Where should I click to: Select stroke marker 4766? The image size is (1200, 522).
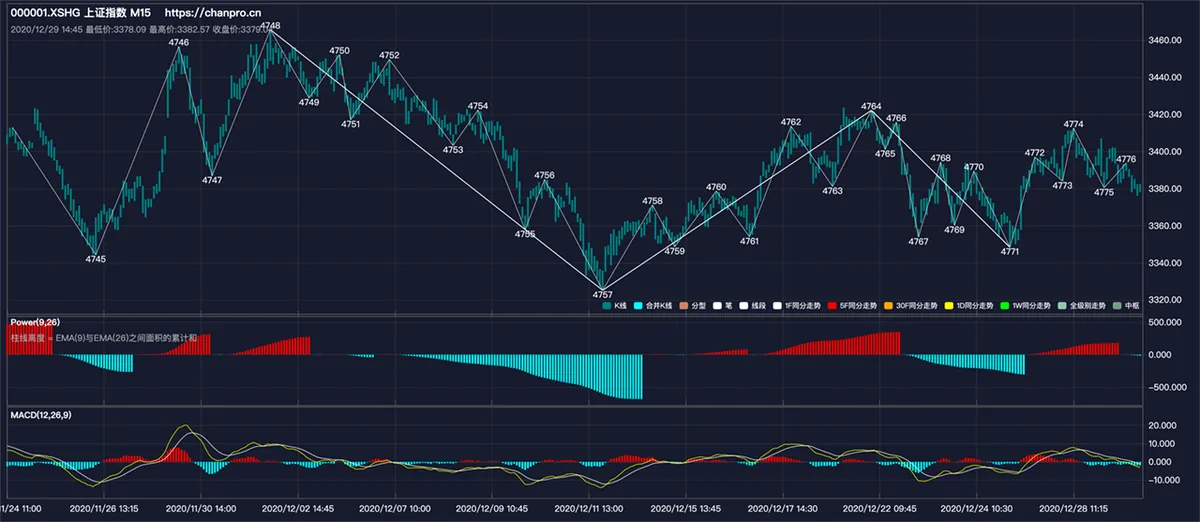click(x=896, y=118)
